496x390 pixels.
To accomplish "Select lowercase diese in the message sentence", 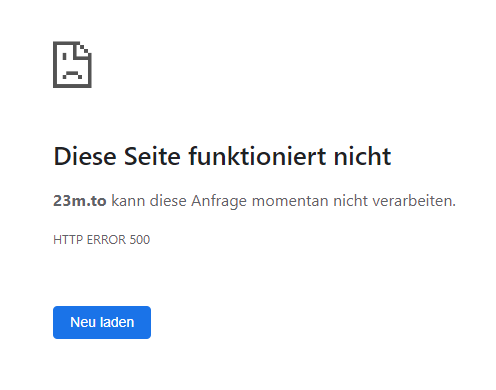I will (x=168, y=201).
